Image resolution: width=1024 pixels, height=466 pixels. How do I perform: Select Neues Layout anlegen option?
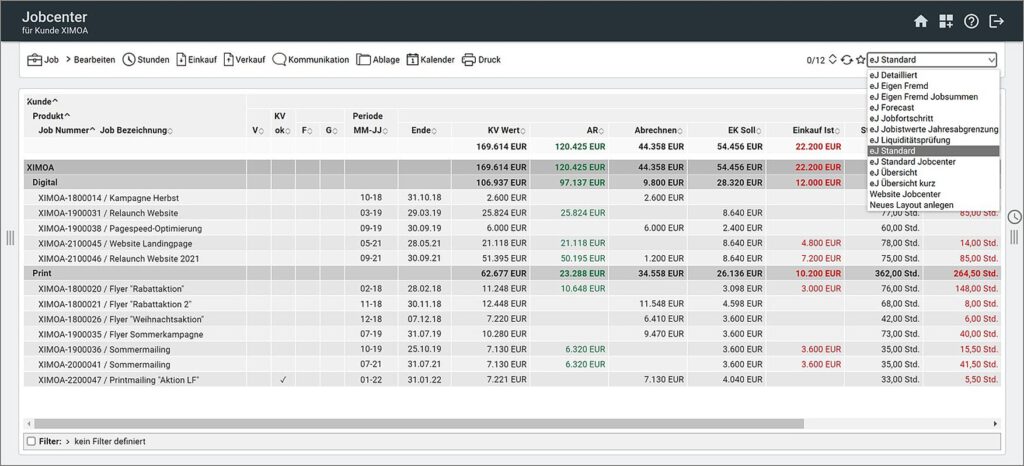tap(910, 205)
